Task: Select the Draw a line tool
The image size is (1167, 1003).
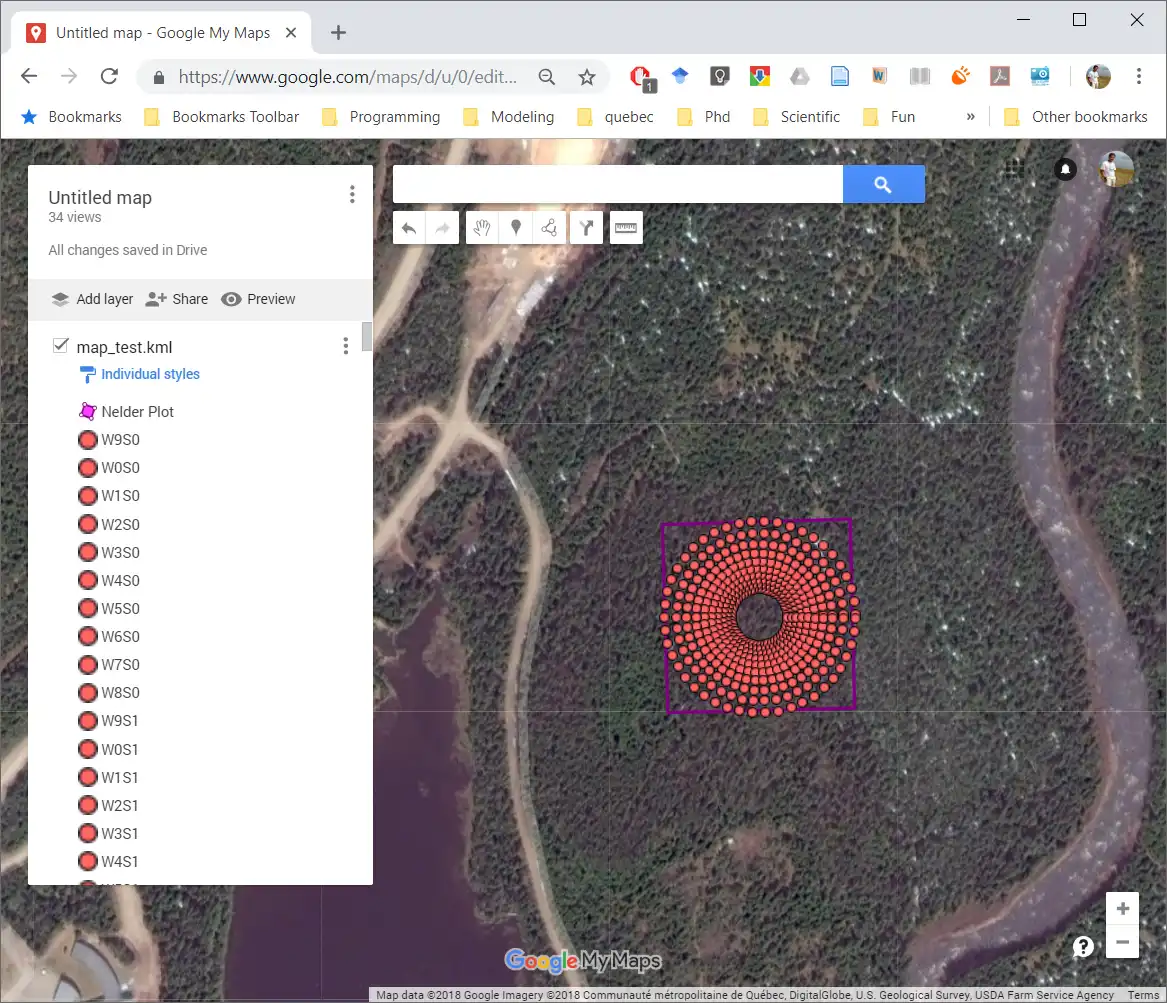Action: tap(549, 228)
